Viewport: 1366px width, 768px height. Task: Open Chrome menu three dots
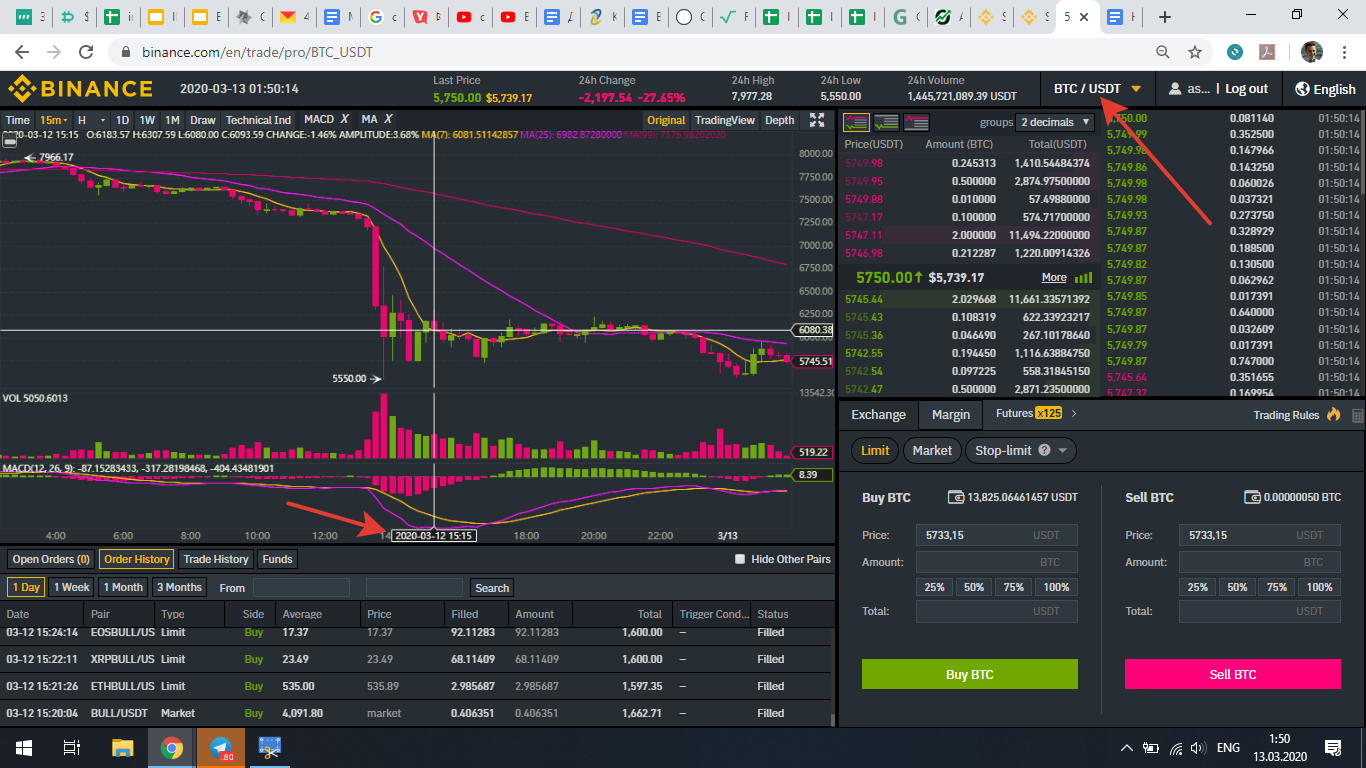coord(1346,52)
